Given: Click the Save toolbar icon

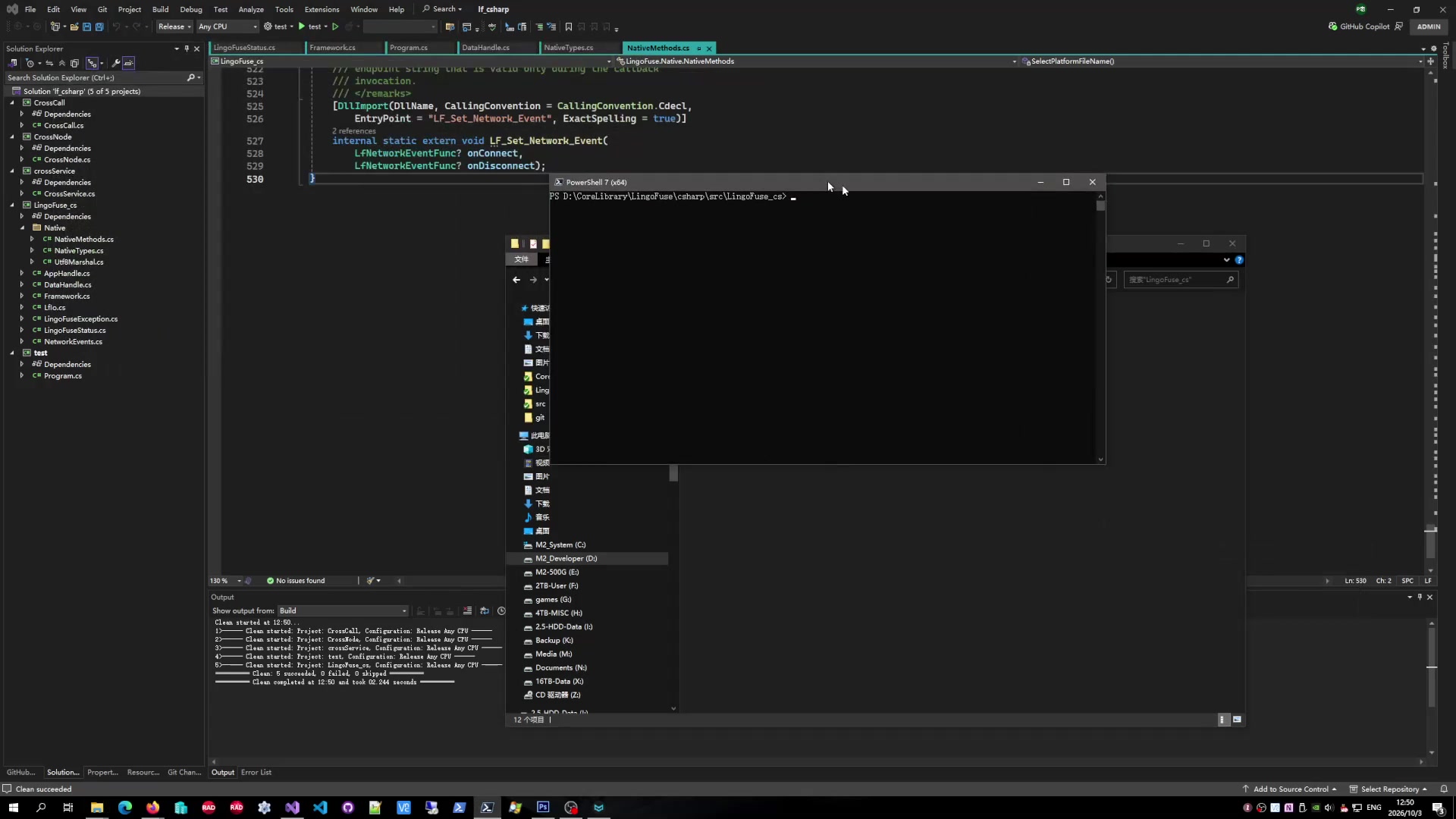Looking at the screenshot, I should click(86, 27).
